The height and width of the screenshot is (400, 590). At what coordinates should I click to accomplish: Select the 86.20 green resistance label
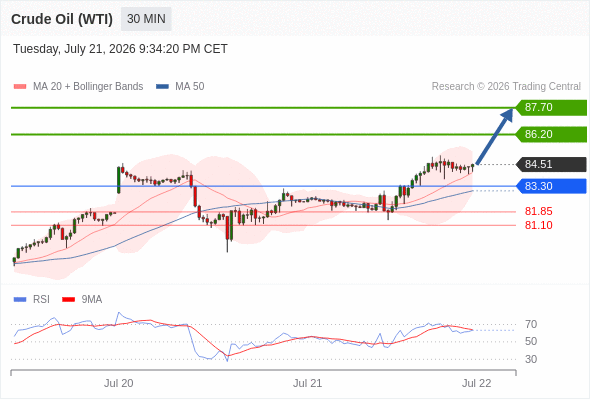[551, 134]
